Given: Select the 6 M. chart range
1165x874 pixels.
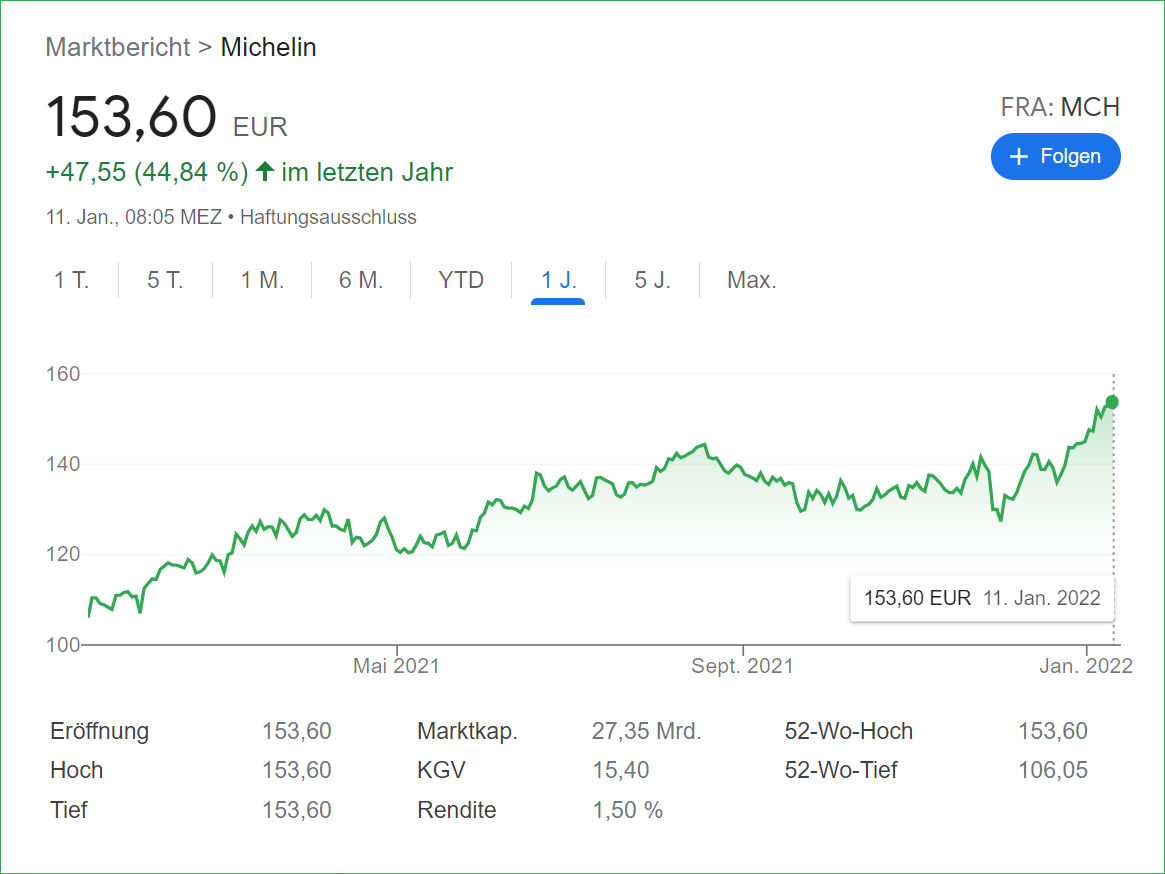Looking at the screenshot, I should click(361, 280).
